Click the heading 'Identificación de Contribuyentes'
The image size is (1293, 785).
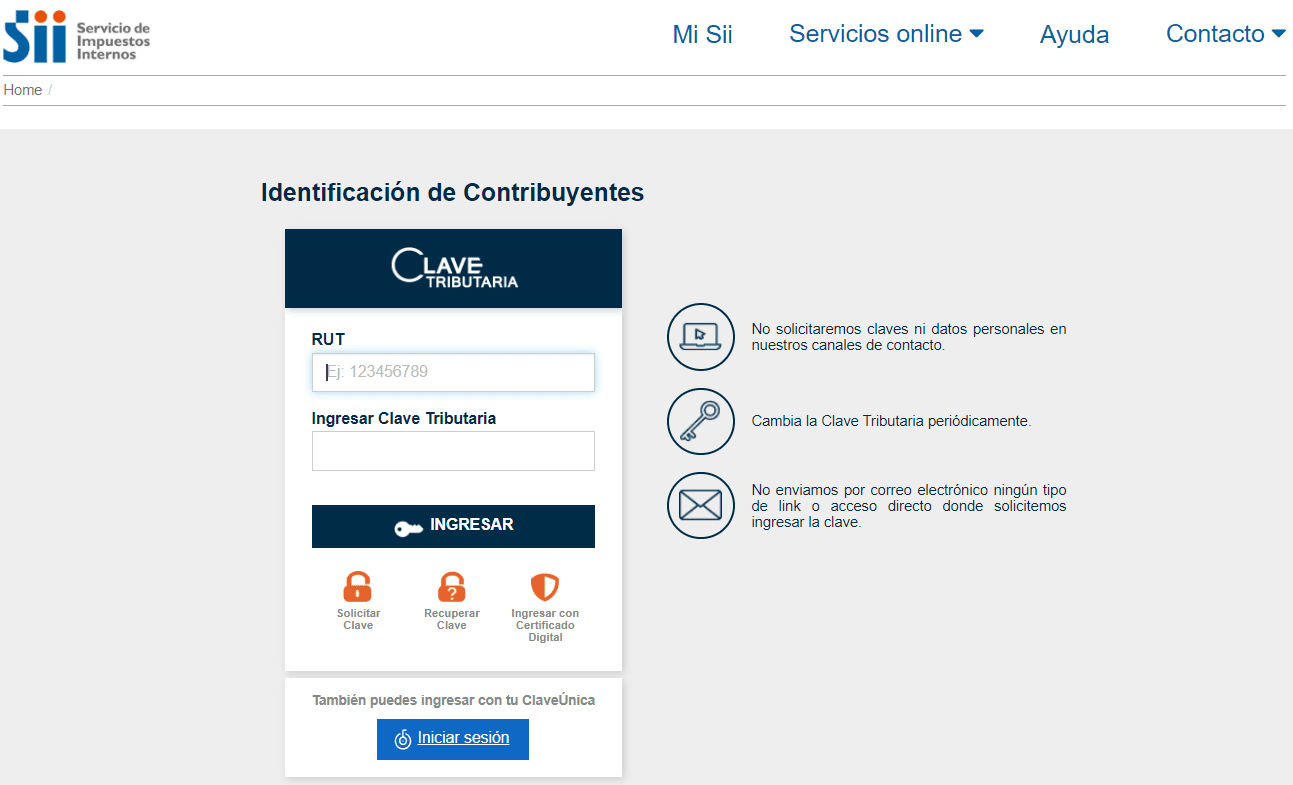453,192
